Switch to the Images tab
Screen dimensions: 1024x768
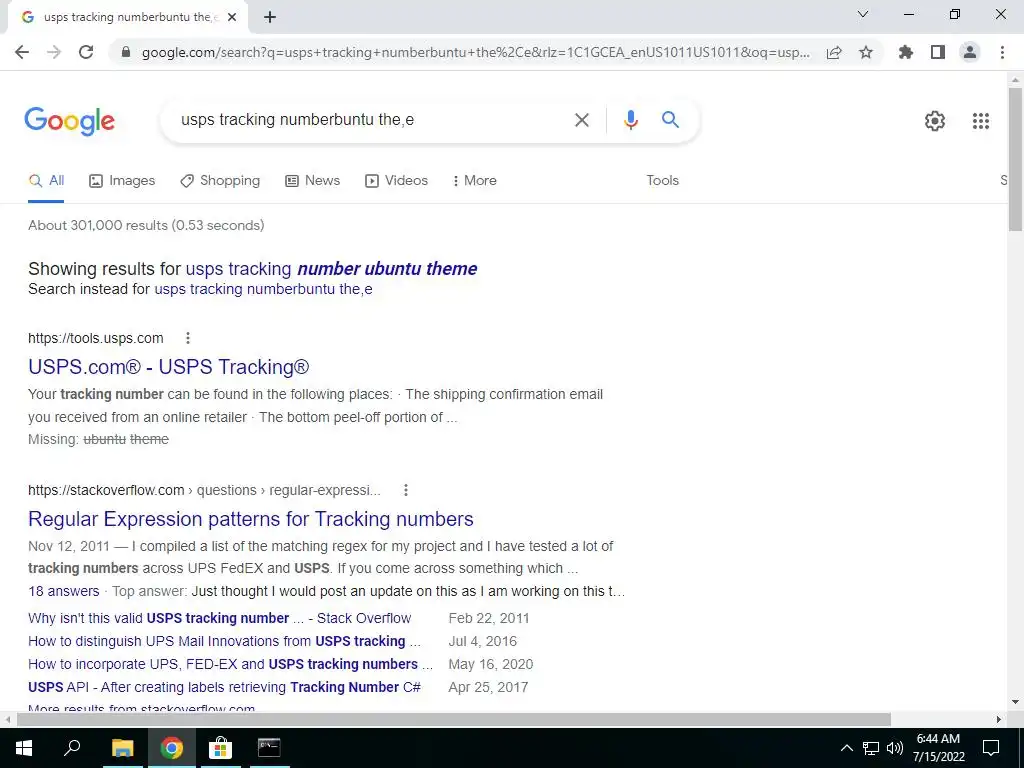tap(122, 180)
